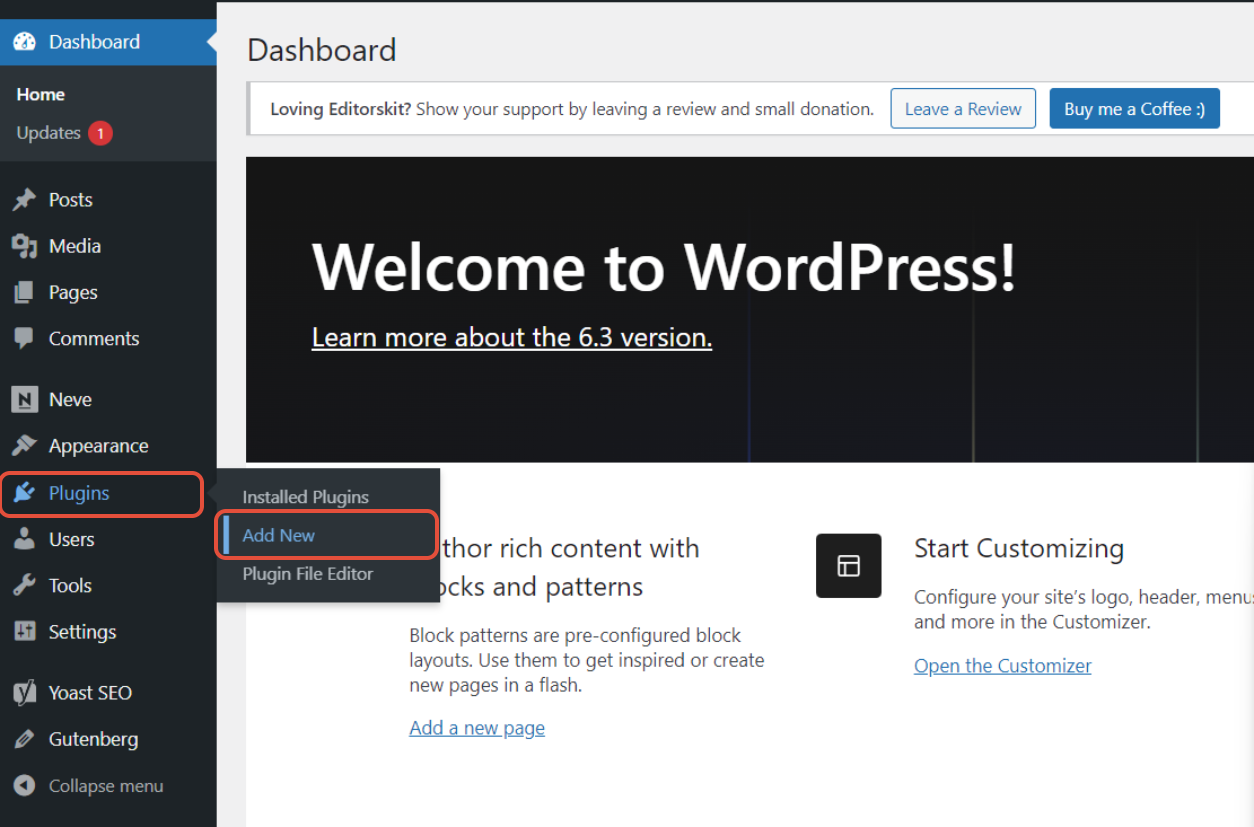Click the Start Customizing heading
1254x827 pixels.
[x=1019, y=548]
